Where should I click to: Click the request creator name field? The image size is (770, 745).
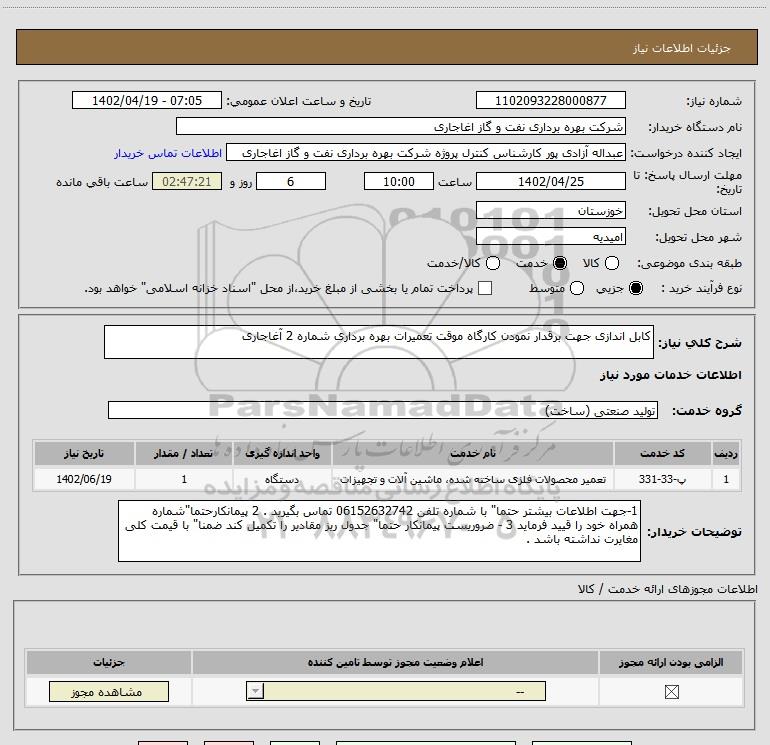[426, 153]
